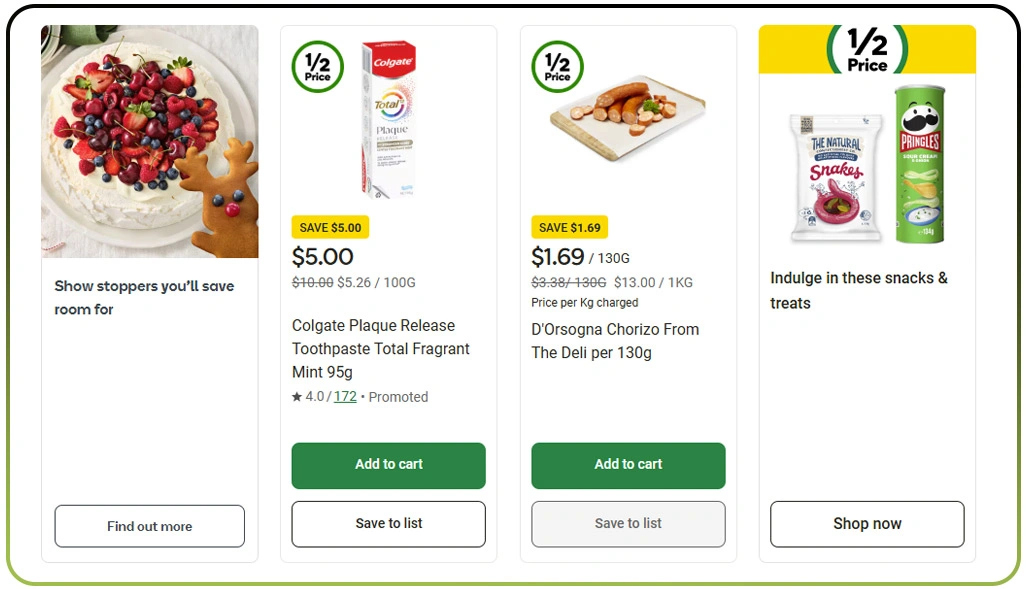Open the 172 reviews link

[x=345, y=397]
